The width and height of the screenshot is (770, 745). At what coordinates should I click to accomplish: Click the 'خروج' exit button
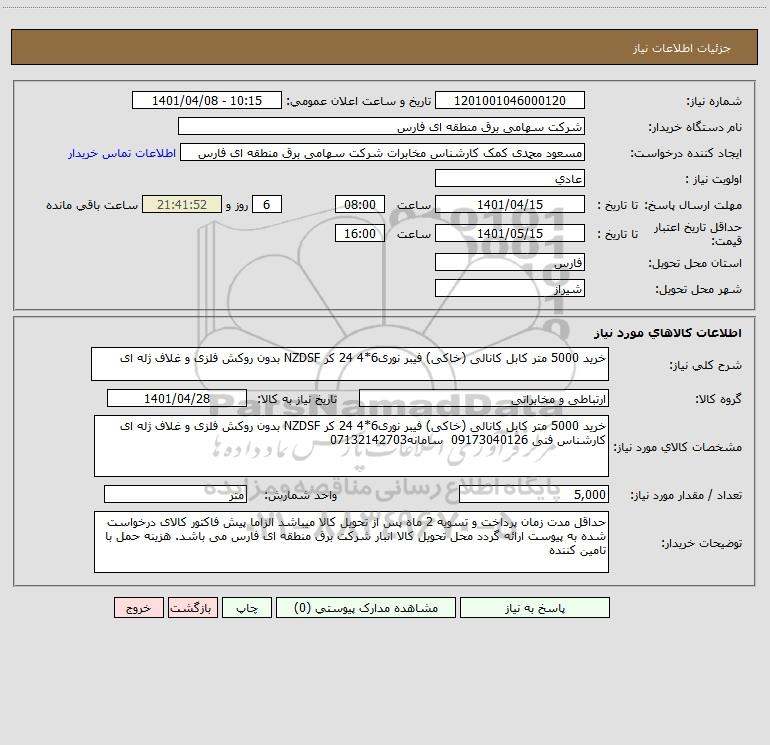tap(138, 608)
